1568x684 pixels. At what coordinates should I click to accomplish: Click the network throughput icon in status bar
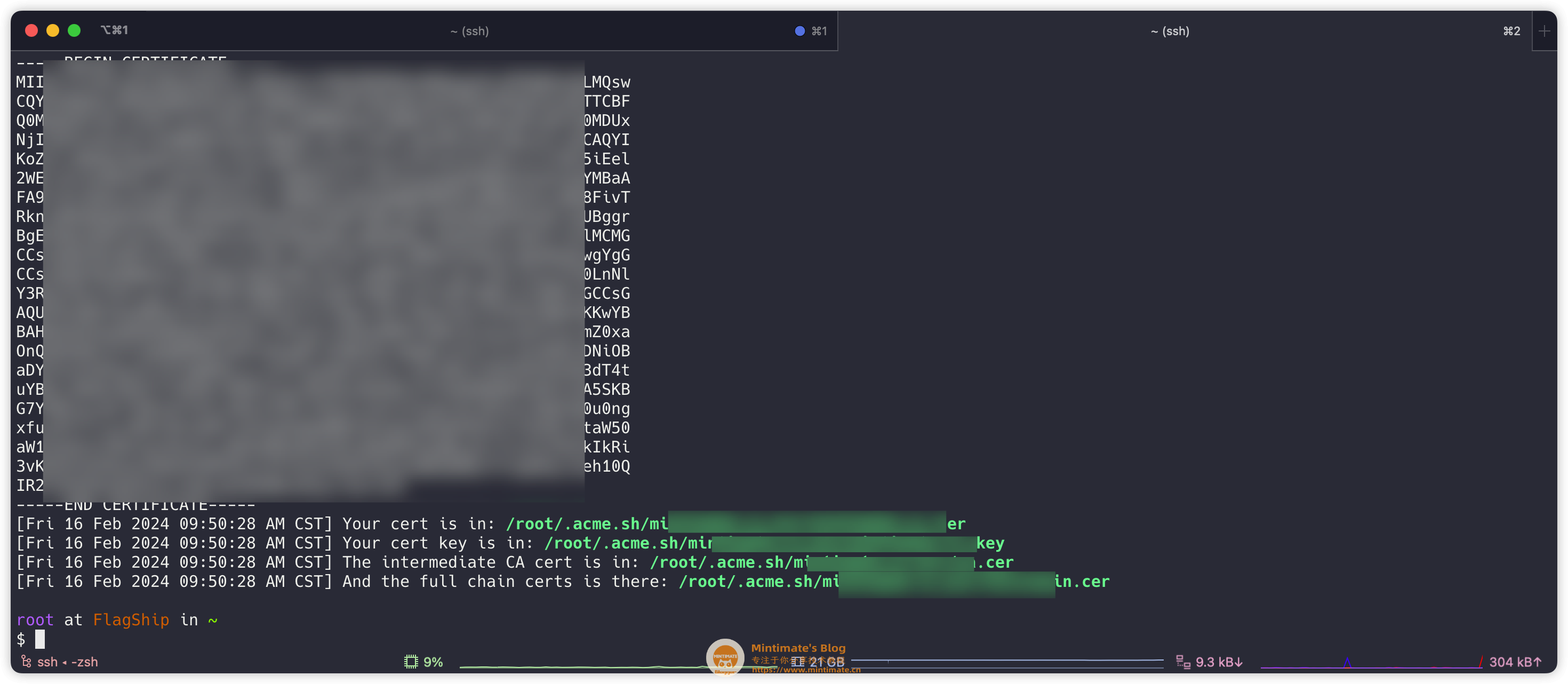(1183, 662)
